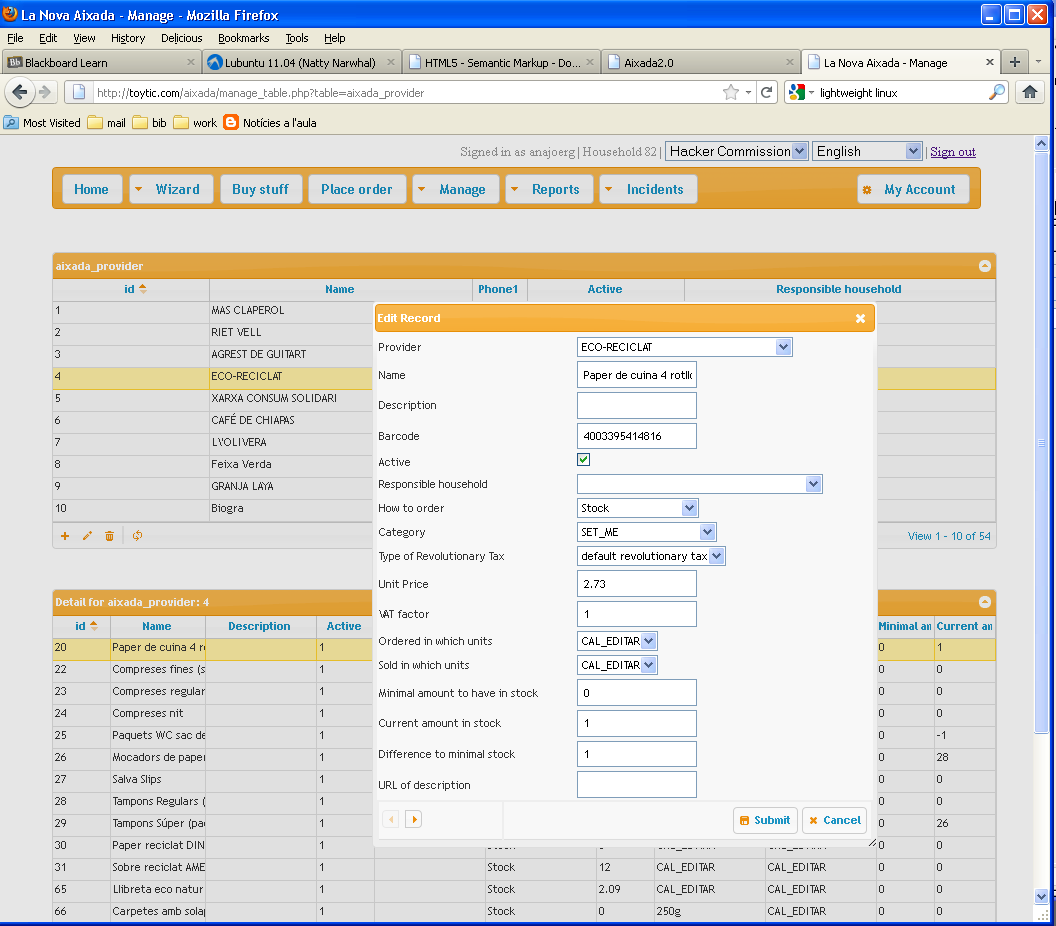Switch to the Lubuntu 11.04 tab
This screenshot has height=926, width=1056.
coord(300,62)
